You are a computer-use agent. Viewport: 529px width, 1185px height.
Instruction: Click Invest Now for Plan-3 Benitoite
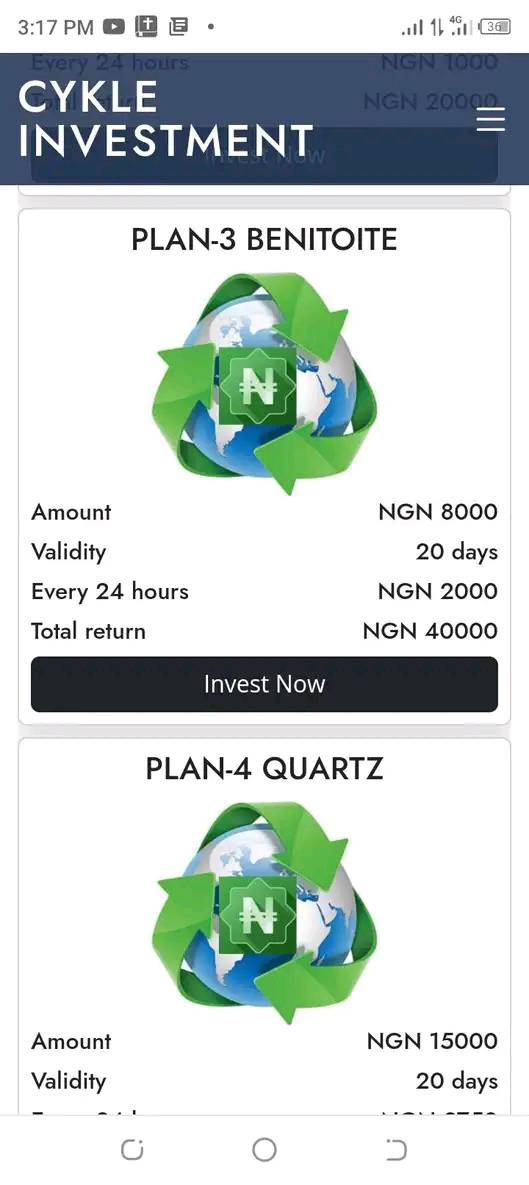click(x=264, y=684)
